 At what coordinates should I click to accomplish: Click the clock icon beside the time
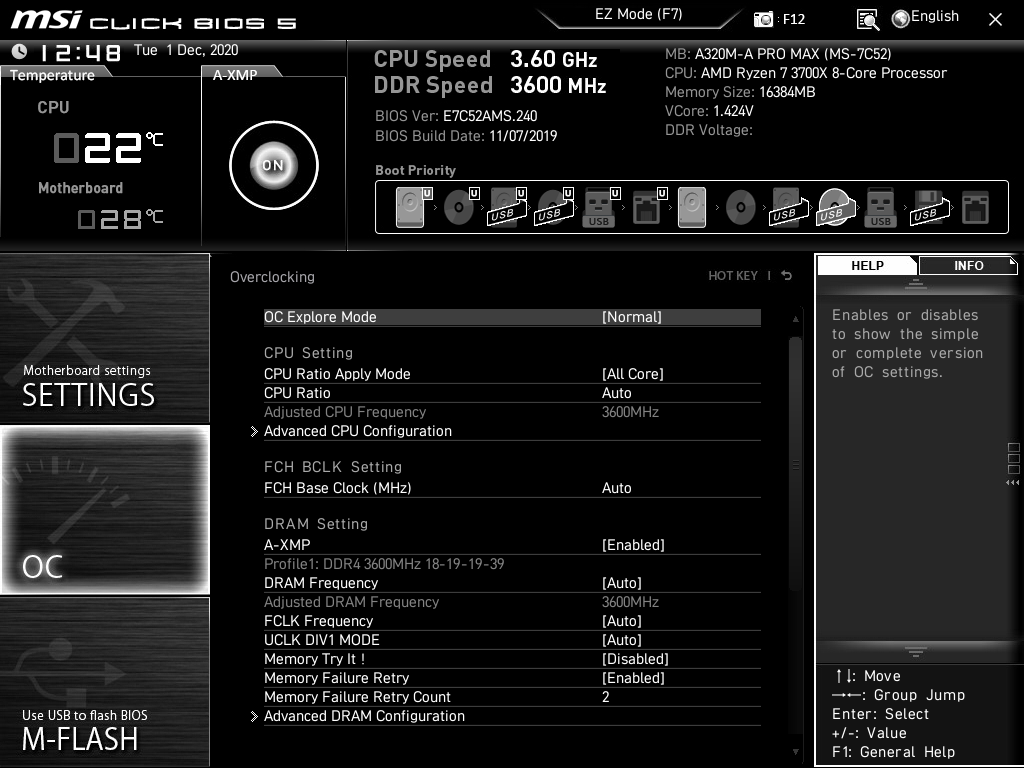tap(20, 51)
